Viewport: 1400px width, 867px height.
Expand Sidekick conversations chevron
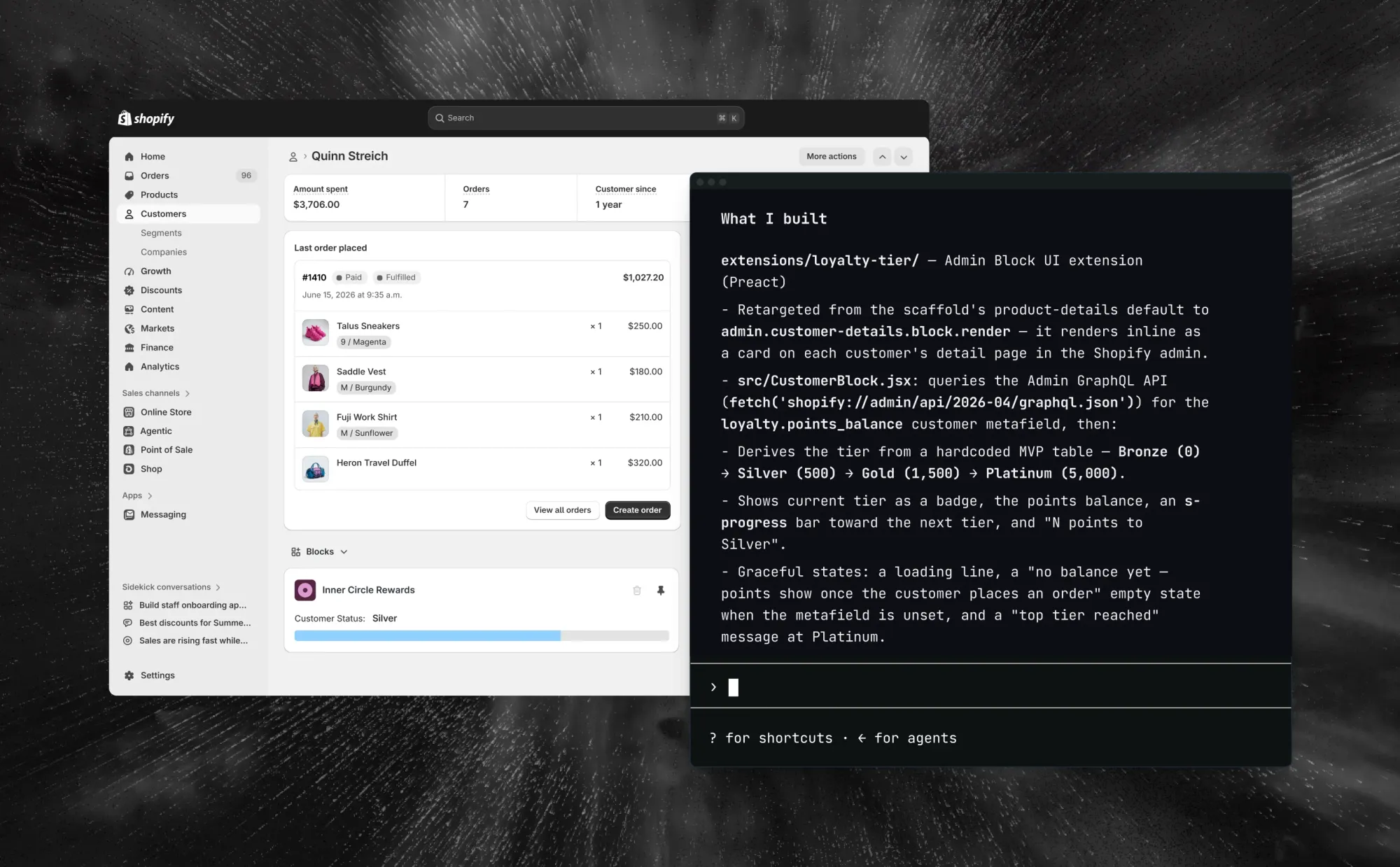pos(218,588)
